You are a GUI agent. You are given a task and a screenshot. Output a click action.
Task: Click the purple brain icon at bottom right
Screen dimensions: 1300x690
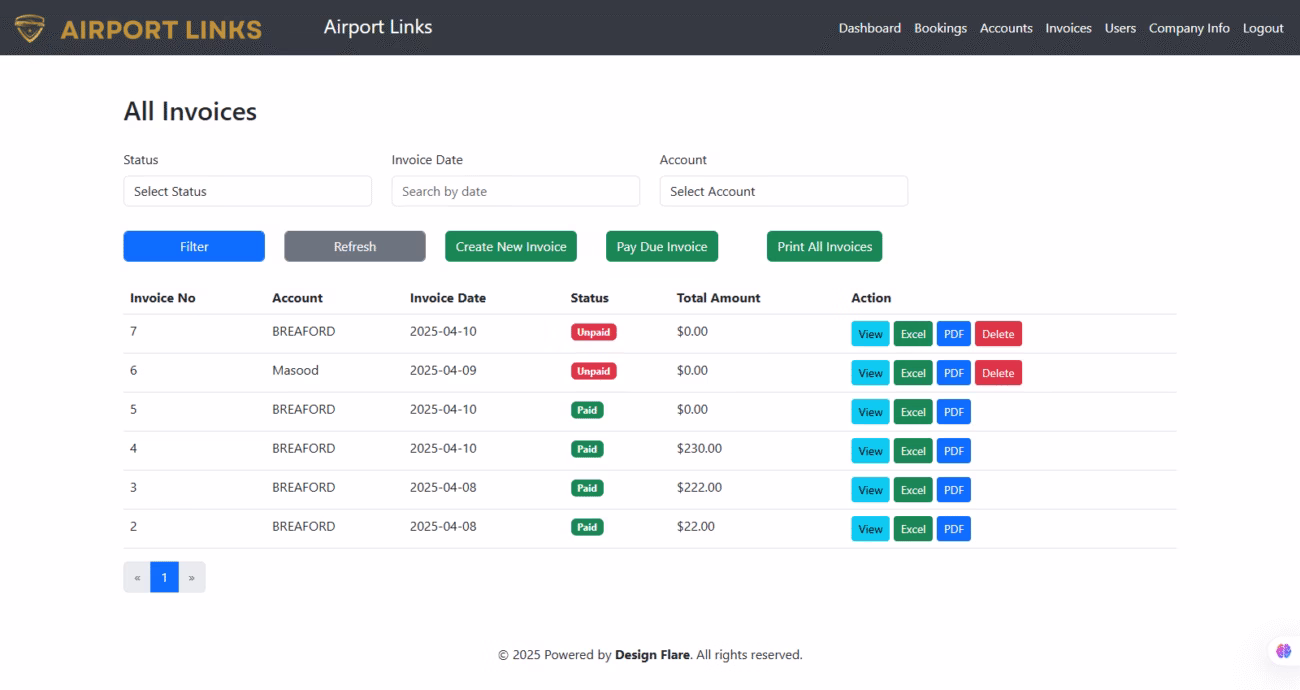tap(1283, 651)
